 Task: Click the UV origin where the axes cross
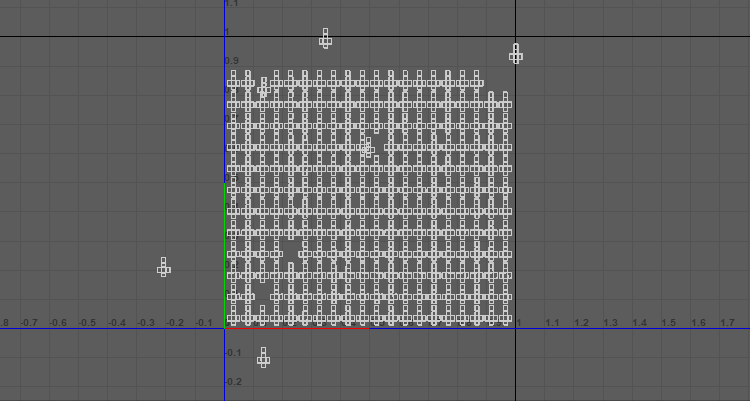pos(225,328)
